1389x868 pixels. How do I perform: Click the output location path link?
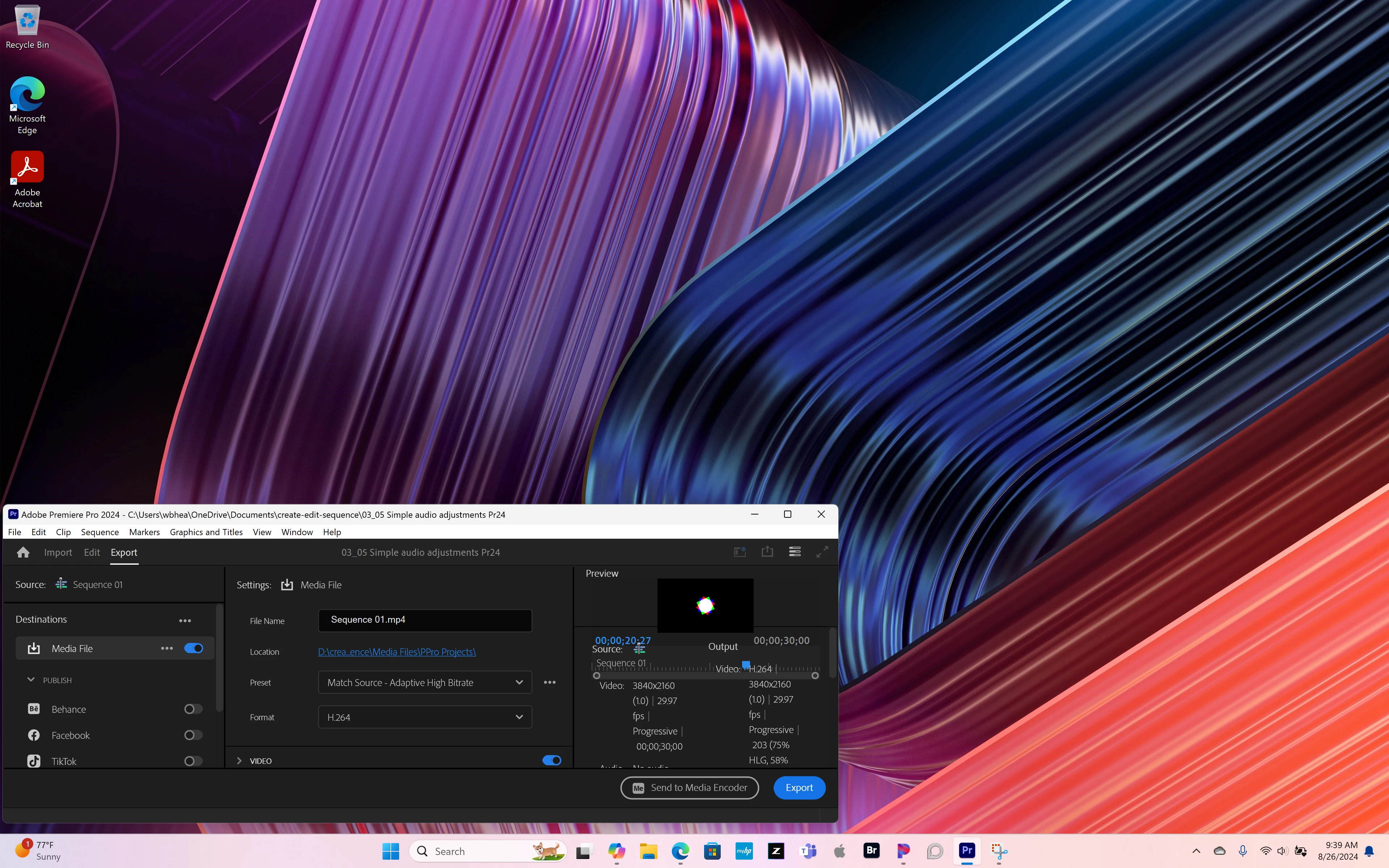coord(397,652)
